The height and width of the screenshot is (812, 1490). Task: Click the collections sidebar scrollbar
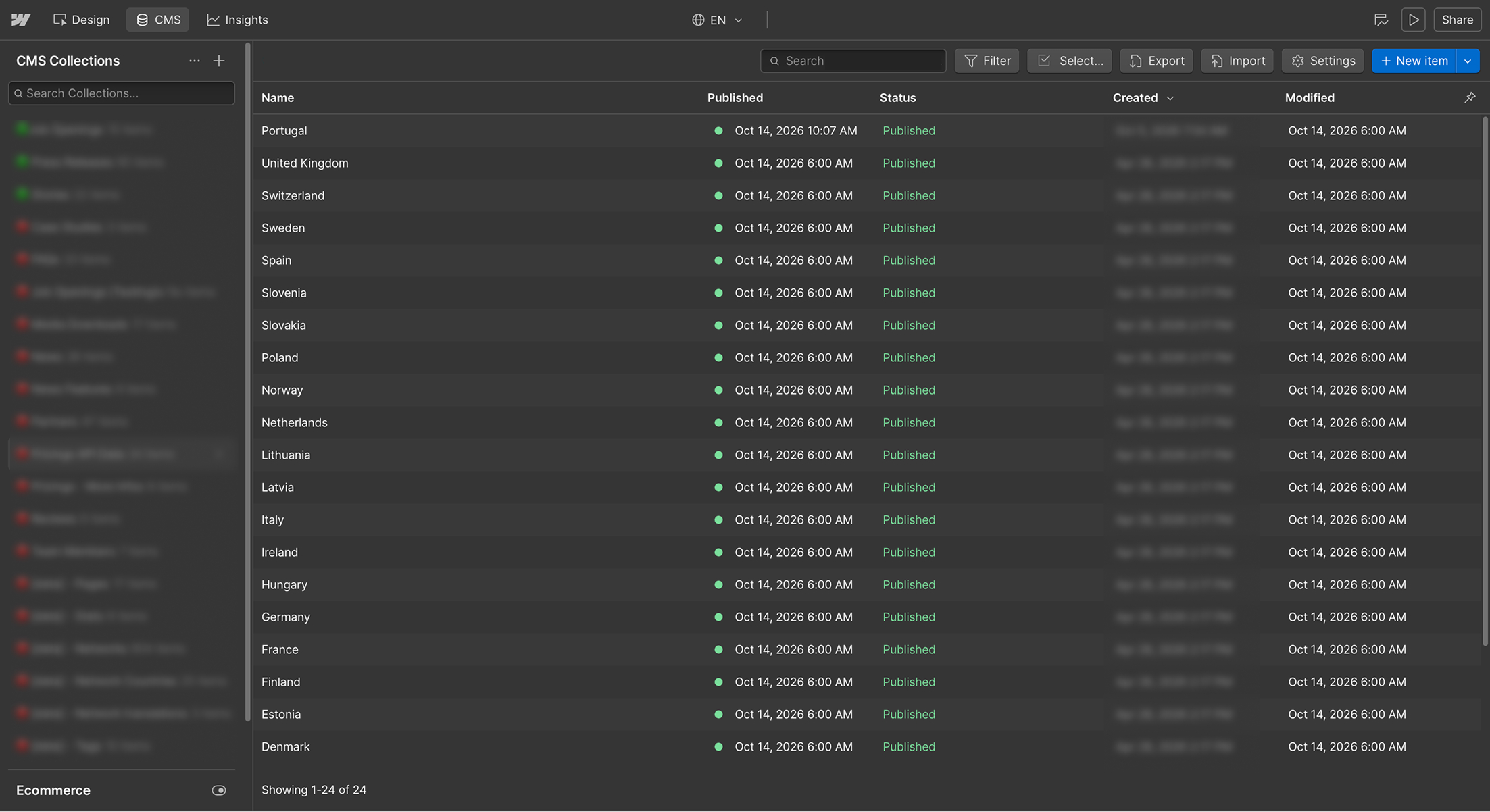point(247,382)
